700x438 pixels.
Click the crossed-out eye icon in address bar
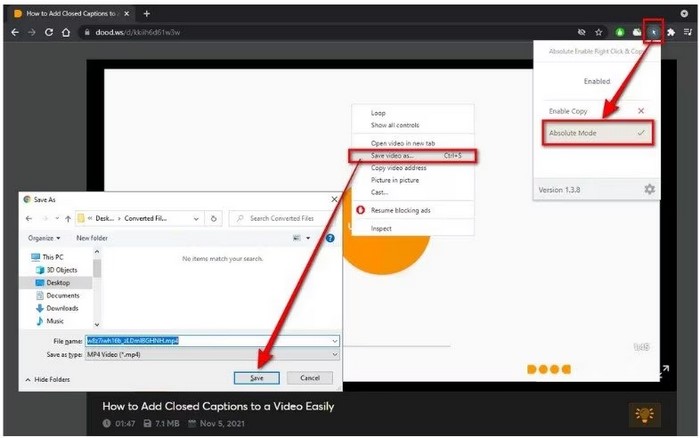581,32
